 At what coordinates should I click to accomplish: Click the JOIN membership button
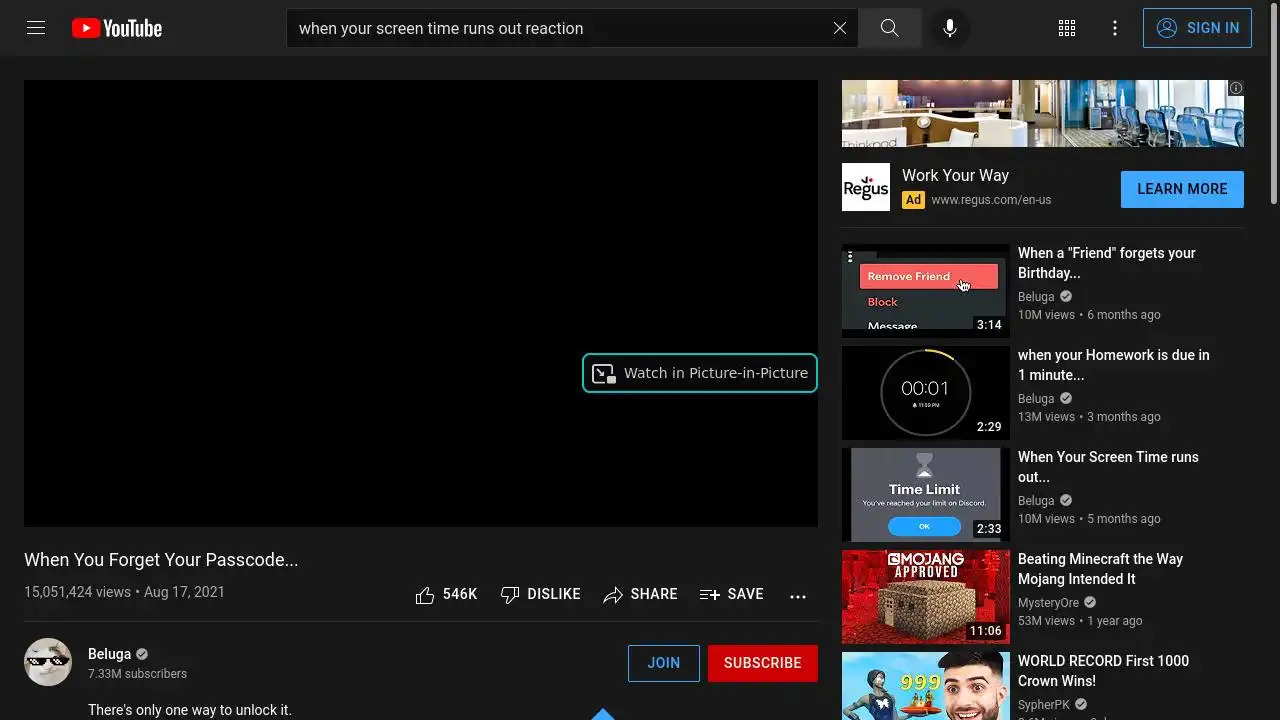point(664,663)
